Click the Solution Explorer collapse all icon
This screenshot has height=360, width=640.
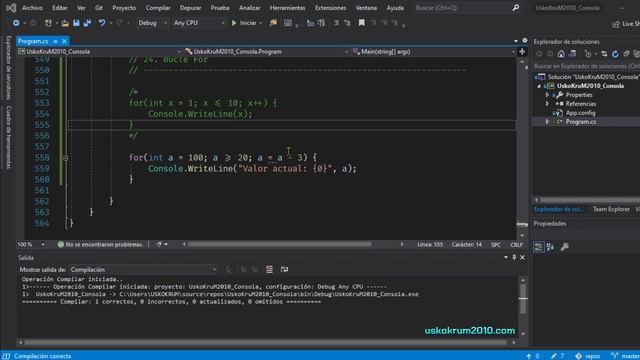pos(626,54)
